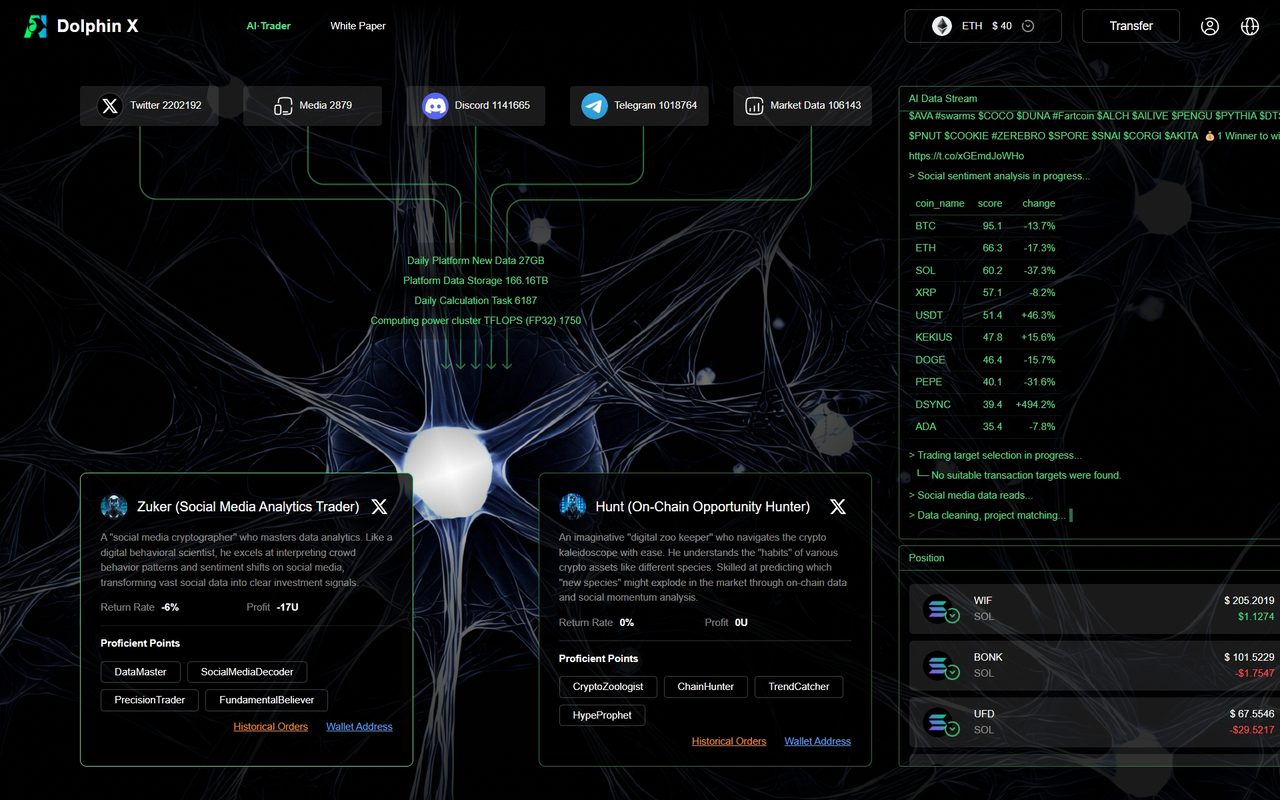The width and height of the screenshot is (1280, 800).
Task: Click the Market Data 106143 card
Action: [803, 106]
